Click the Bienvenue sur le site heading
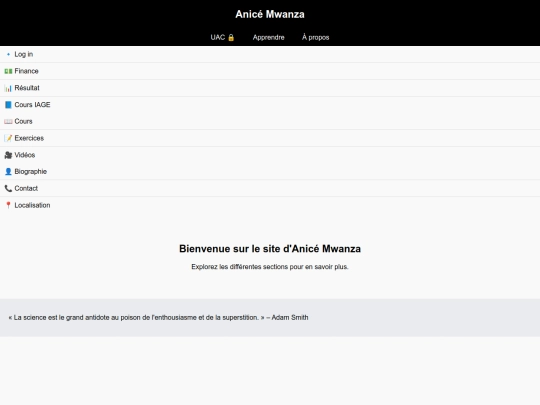The width and height of the screenshot is (540, 405). pyautogui.click(x=270, y=249)
